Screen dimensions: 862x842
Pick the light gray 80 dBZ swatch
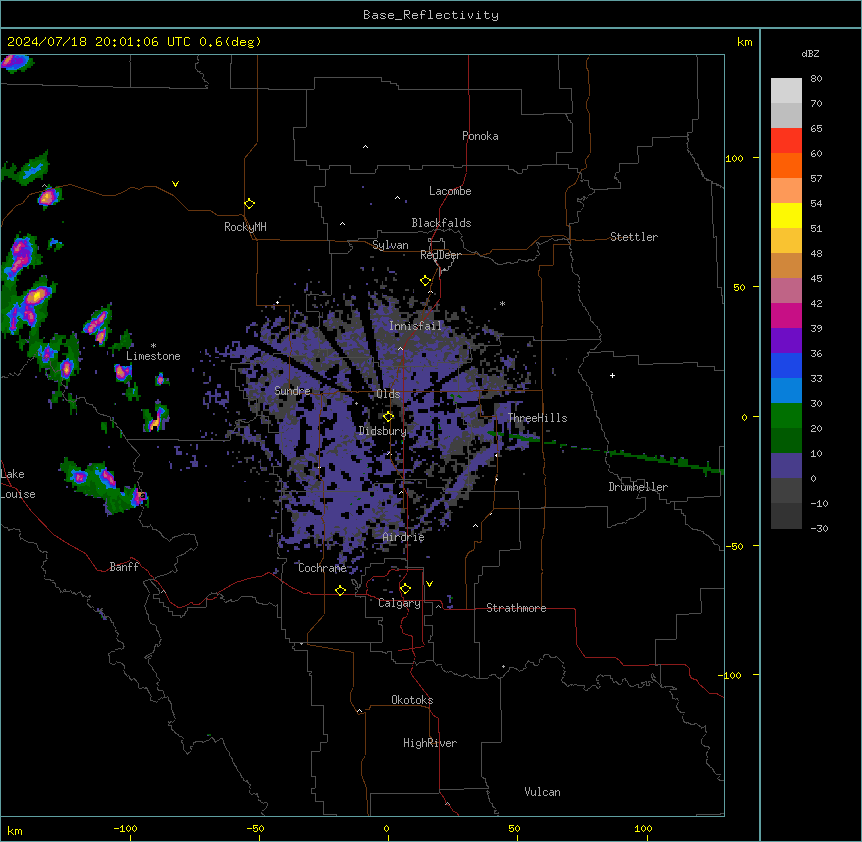pyautogui.click(x=786, y=90)
